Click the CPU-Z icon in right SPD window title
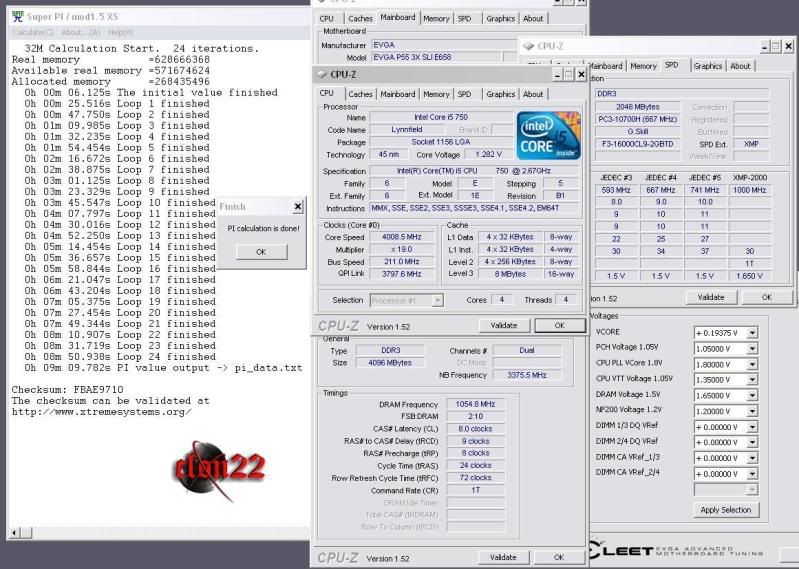Screen dimensions: 799x569 [528, 46]
